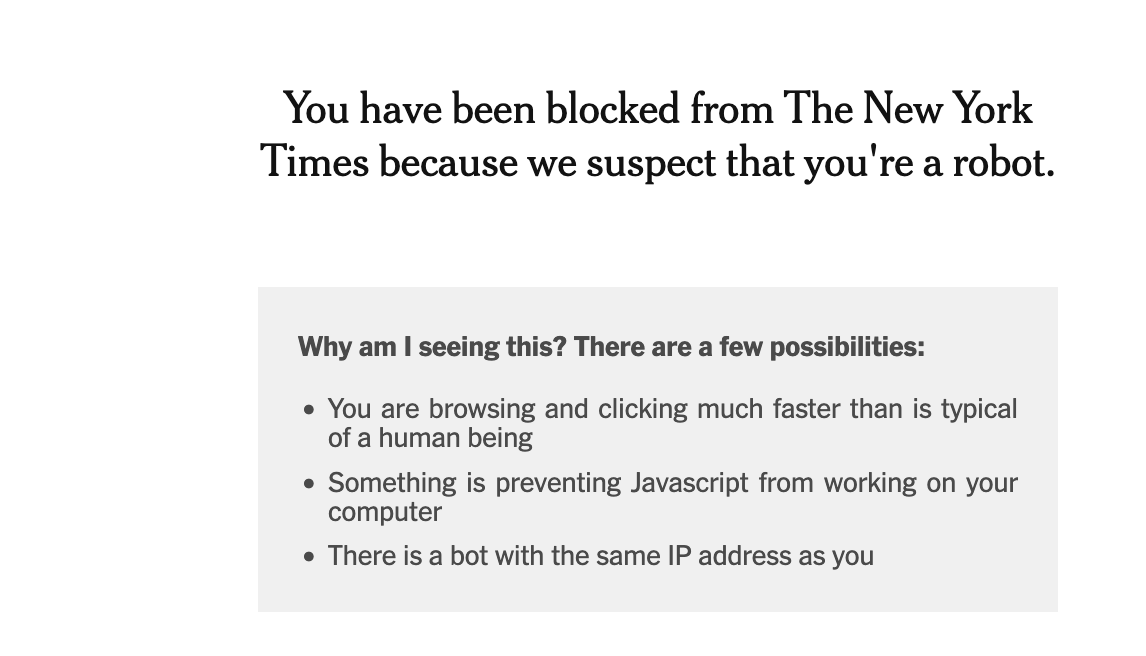Click the 'You have been blocked' headline
The image size is (1146, 656).
coord(658,134)
